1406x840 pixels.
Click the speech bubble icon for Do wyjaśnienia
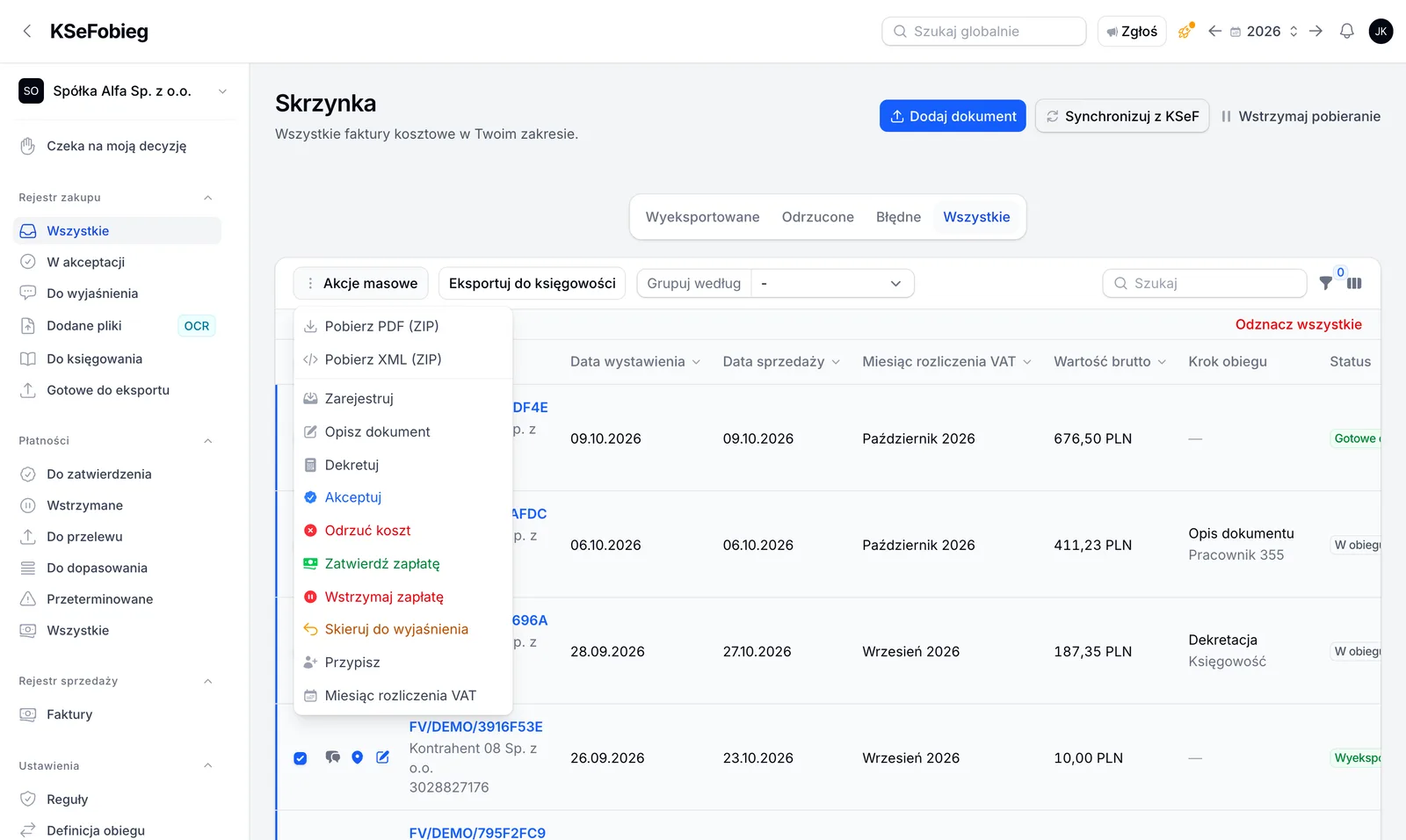(28, 293)
